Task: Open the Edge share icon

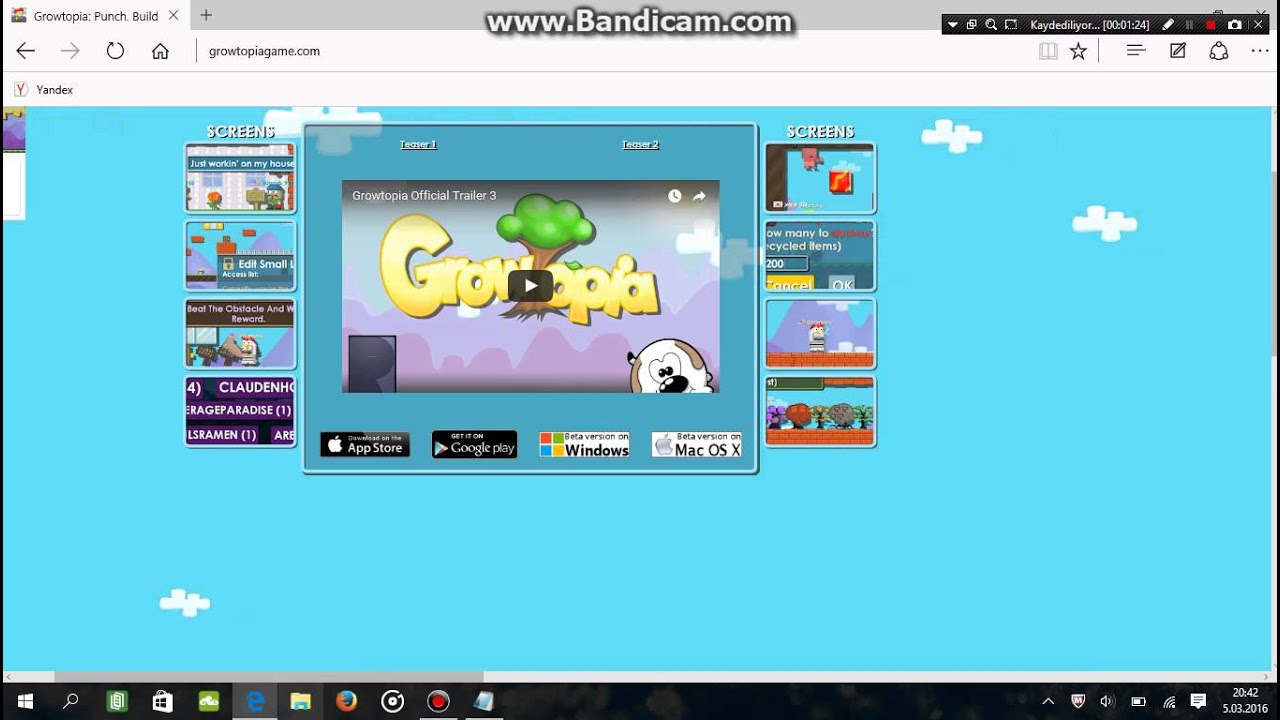Action: pos(1218,51)
